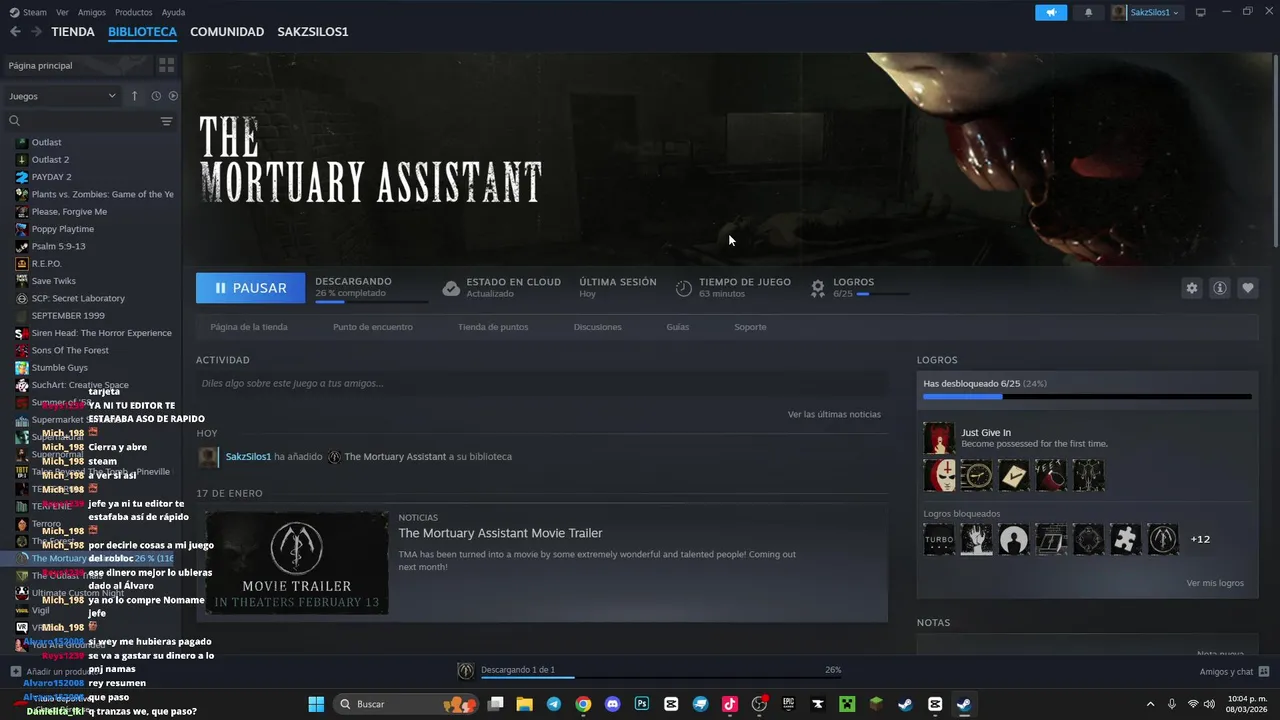1280x720 pixels.
Task: Open Google Chrome from the taskbar
Action: point(583,704)
